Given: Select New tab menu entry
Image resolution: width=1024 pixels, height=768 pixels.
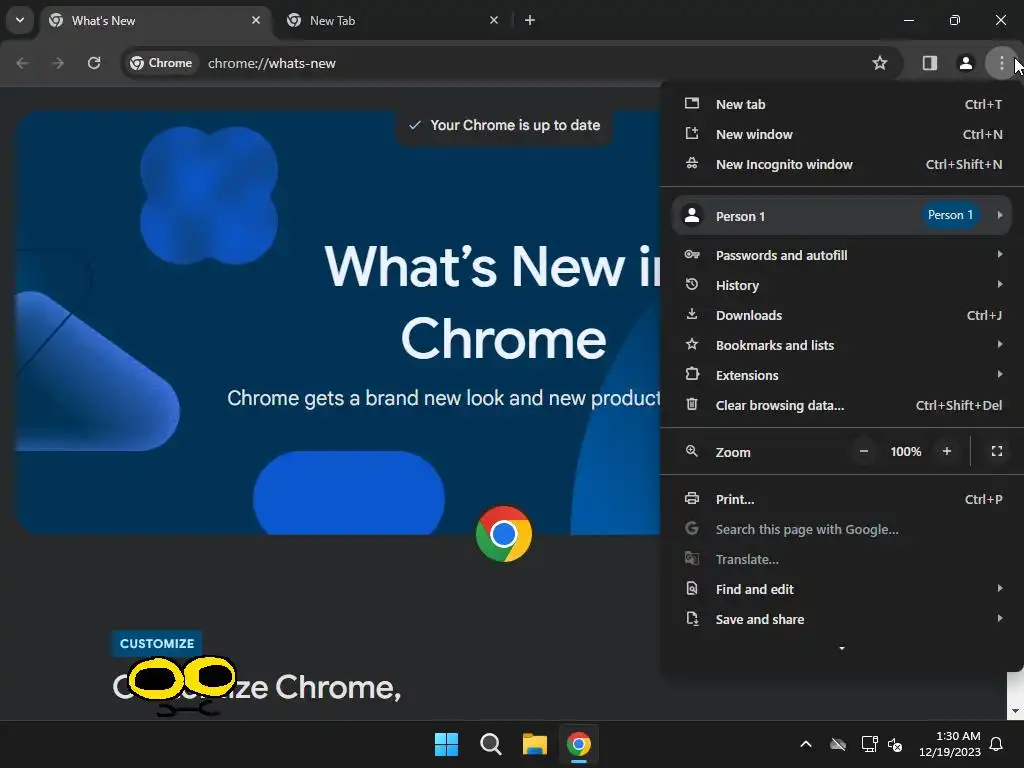Looking at the screenshot, I should tap(842, 104).
